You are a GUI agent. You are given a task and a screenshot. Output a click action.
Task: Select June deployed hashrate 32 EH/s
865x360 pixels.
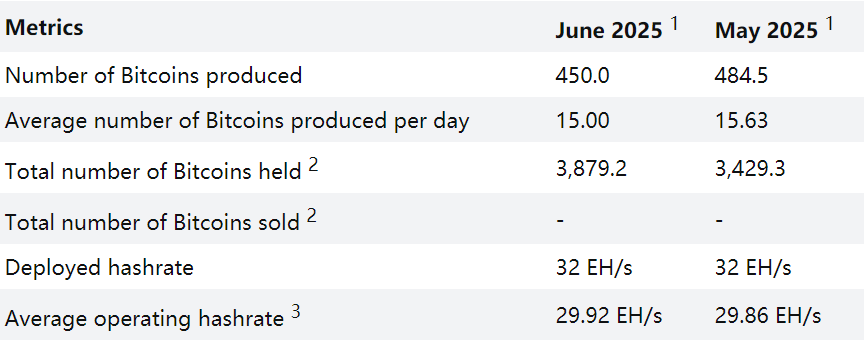(x=594, y=268)
